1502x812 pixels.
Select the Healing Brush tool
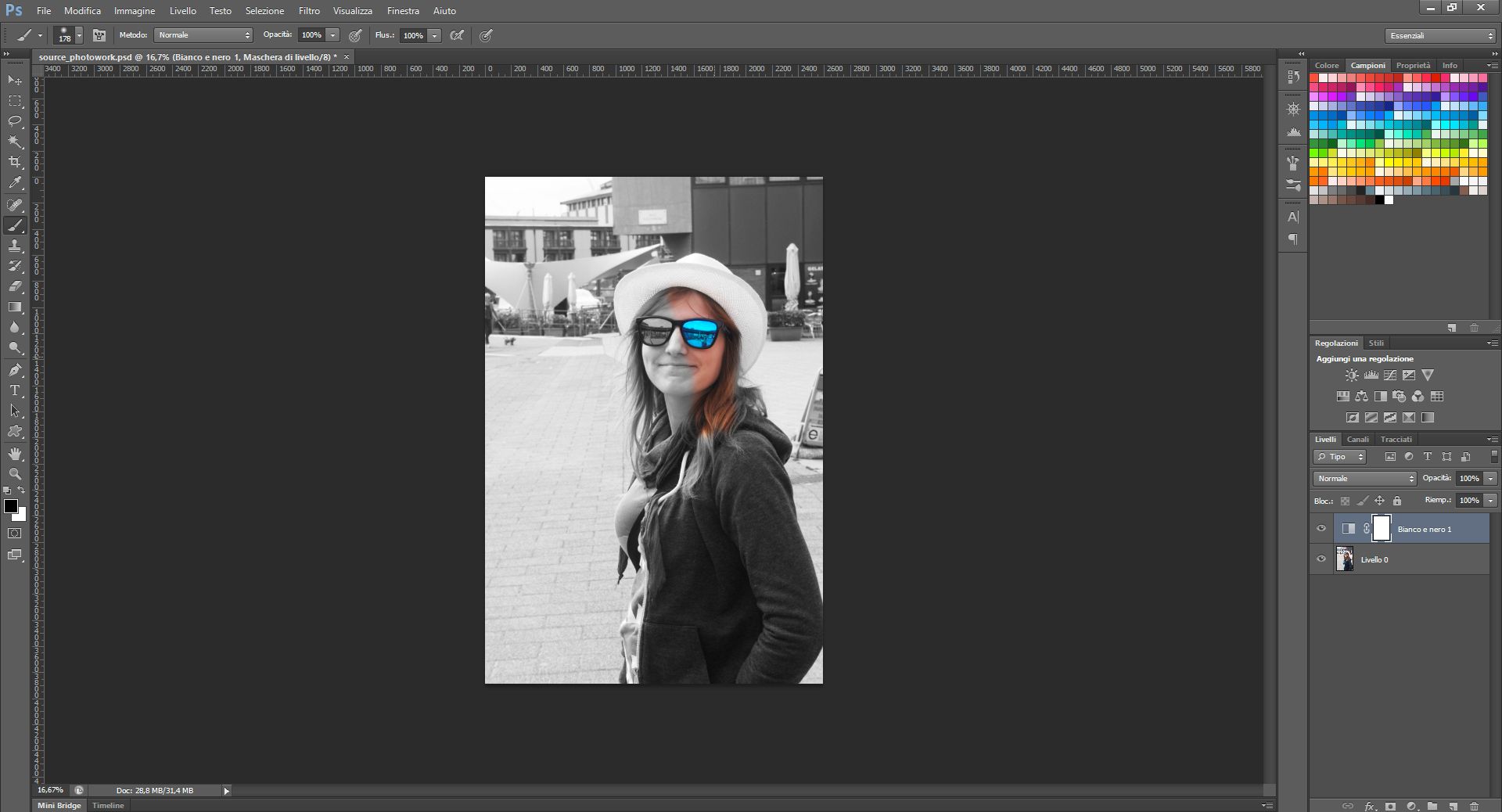click(x=14, y=206)
